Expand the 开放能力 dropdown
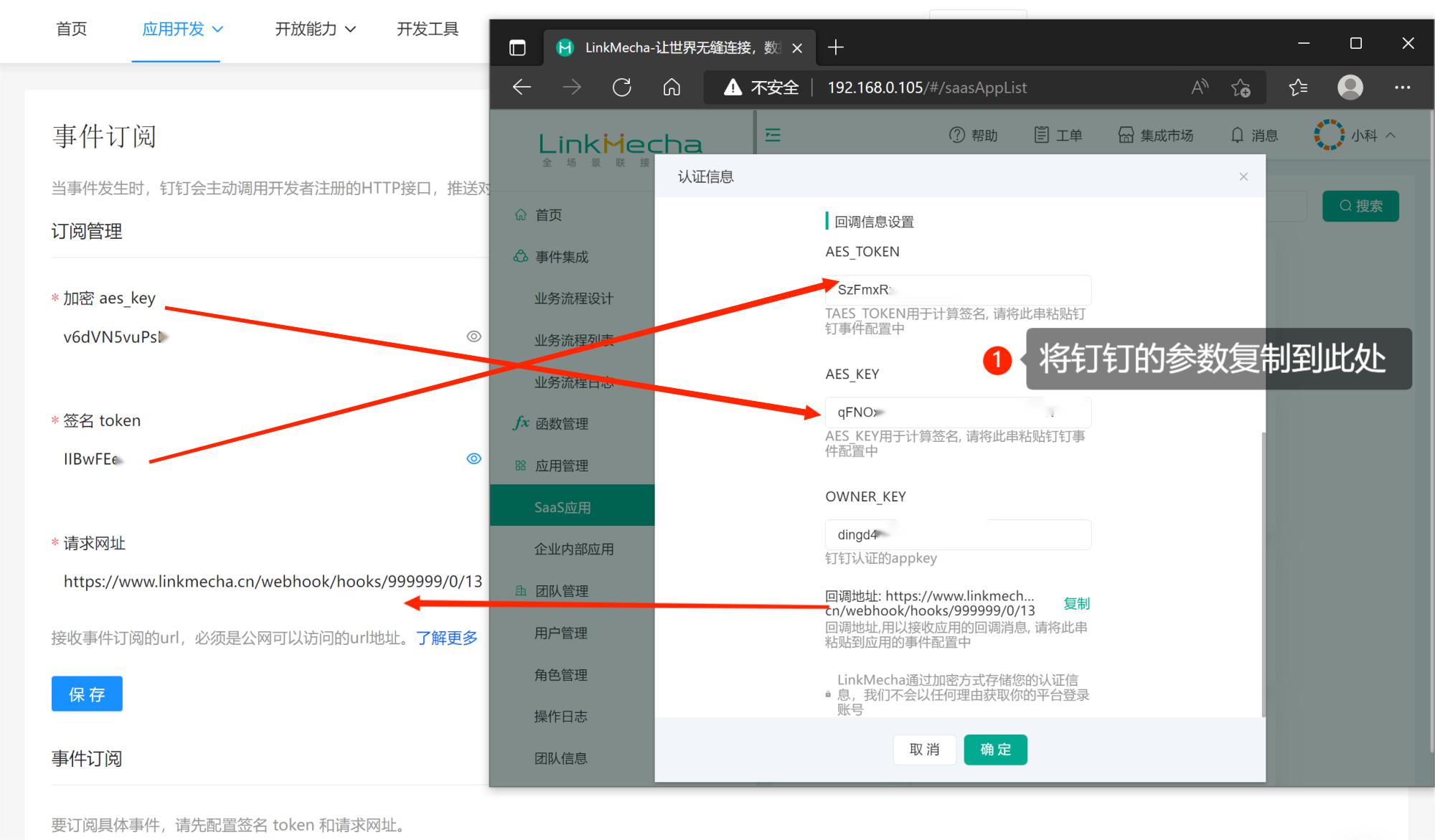 click(x=315, y=29)
